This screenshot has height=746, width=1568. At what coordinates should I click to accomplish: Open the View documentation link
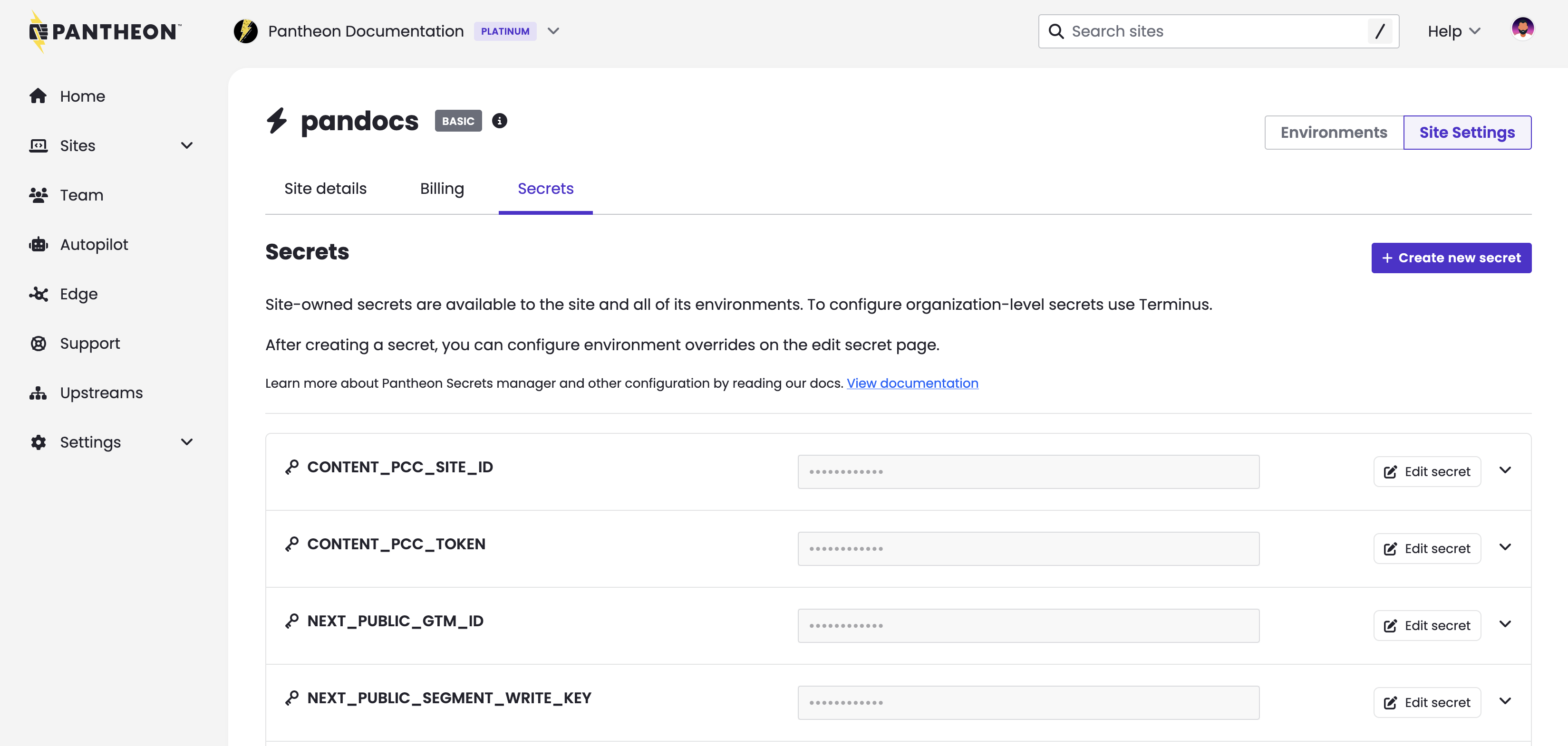click(x=912, y=383)
